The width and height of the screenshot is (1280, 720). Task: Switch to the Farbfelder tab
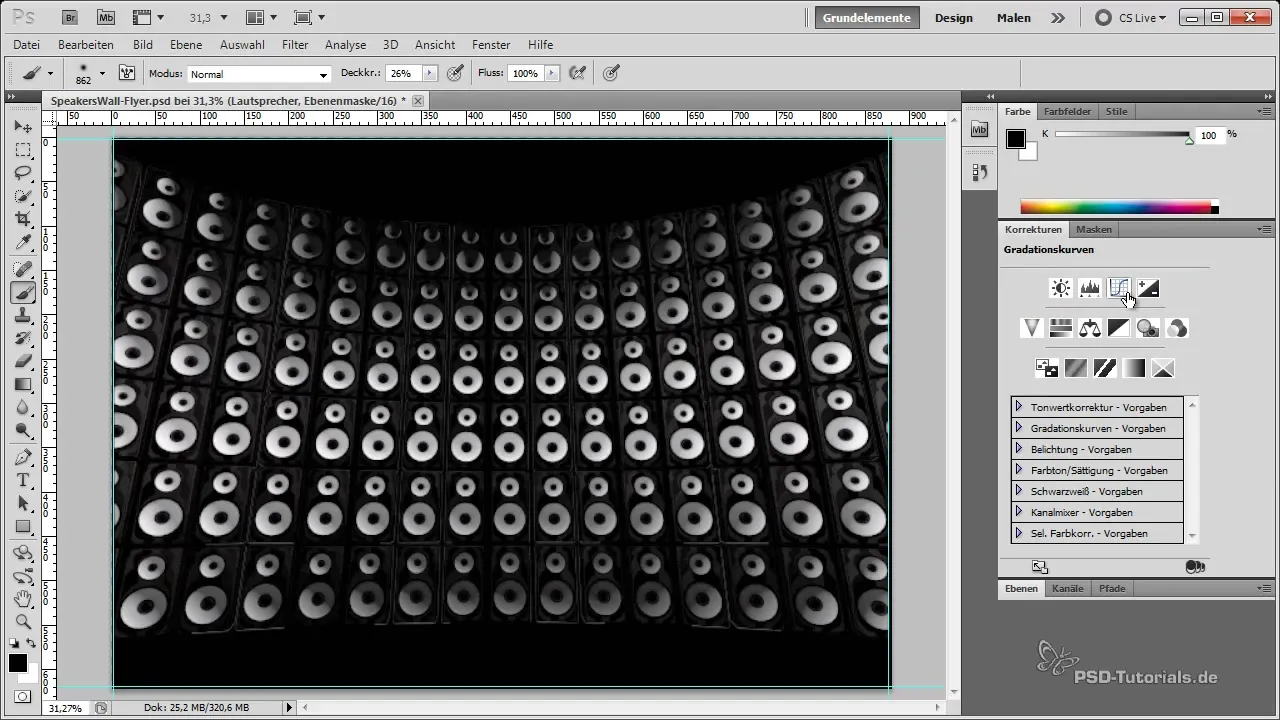[x=1068, y=112]
